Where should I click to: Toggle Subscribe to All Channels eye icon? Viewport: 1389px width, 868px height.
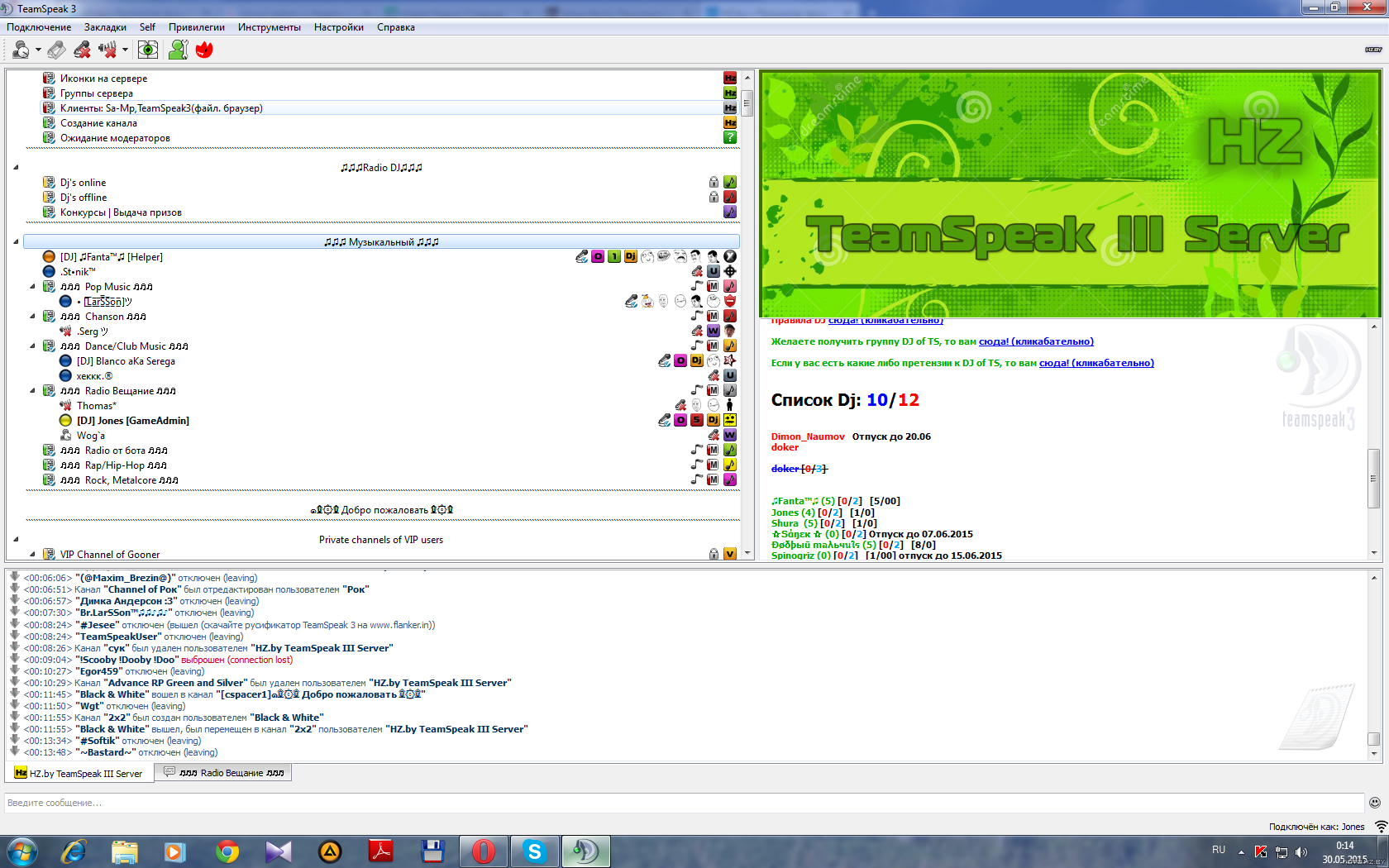(x=148, y=50)
